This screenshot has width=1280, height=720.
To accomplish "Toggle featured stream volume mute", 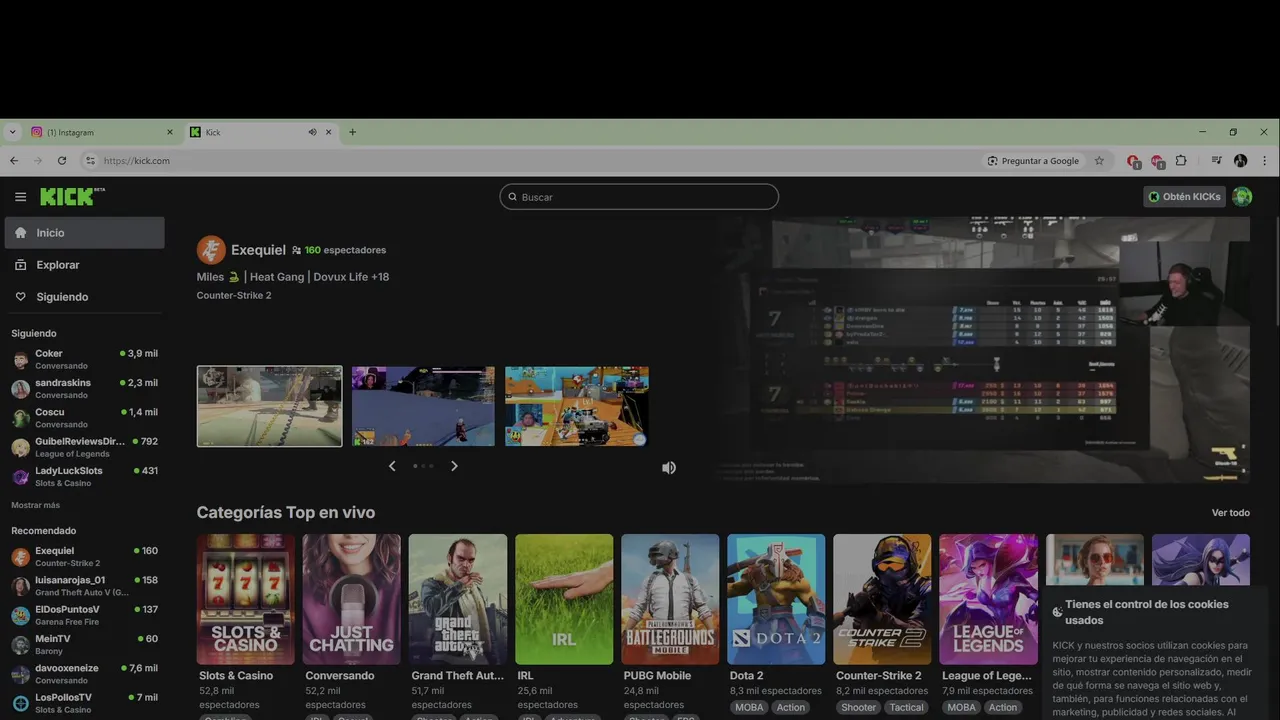I will pyautogui.click(x=669, y=467).
